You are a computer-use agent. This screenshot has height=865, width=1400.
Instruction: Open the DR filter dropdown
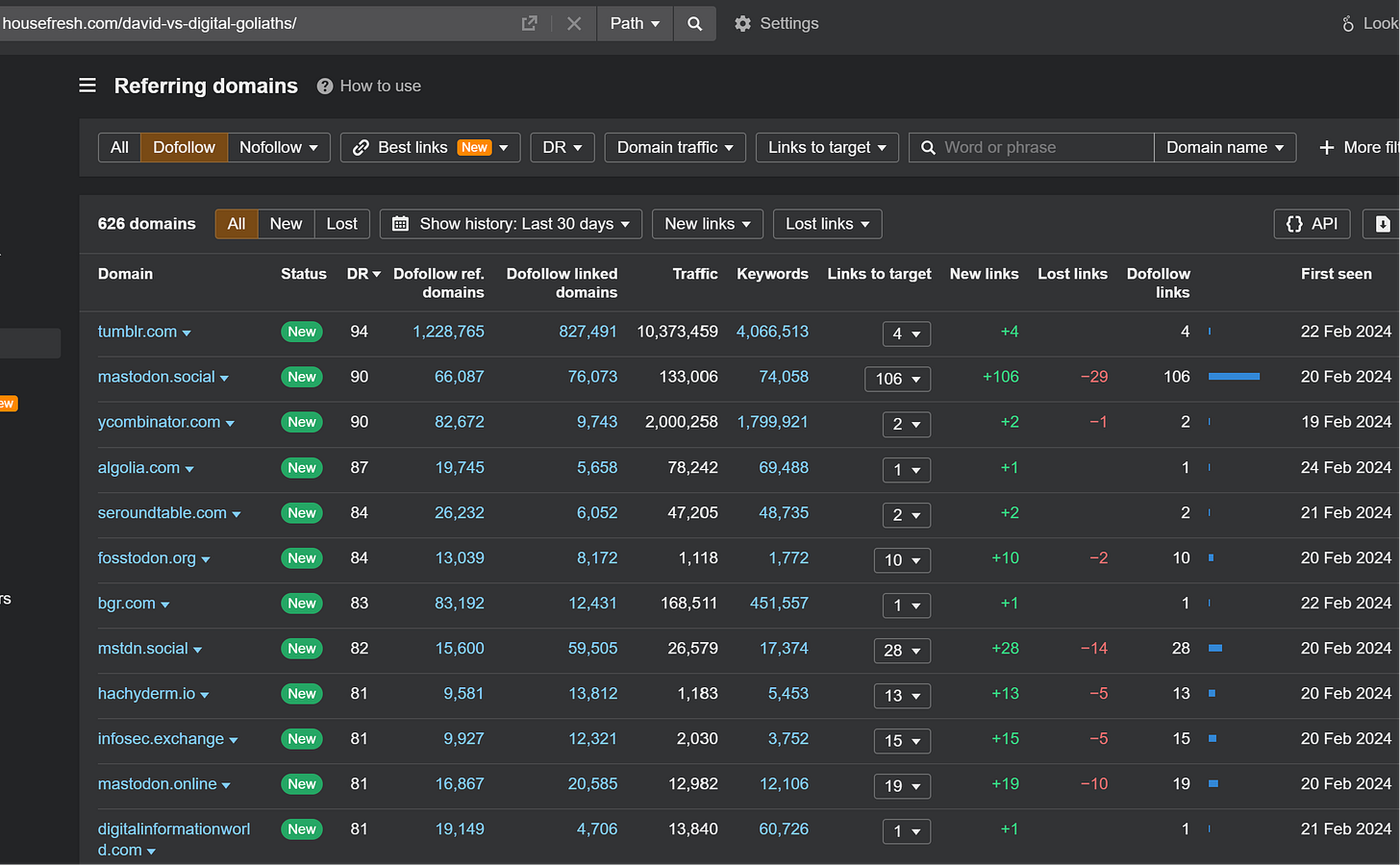(562, 147)
